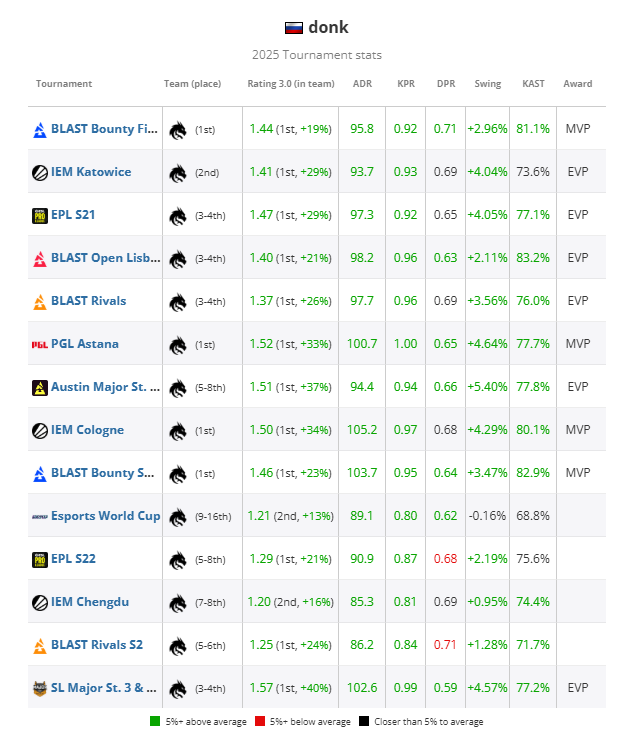The height and width of the screenshot is (746, 631).
Task: Click the PGL Astana tournament logo
Action: 39,344
